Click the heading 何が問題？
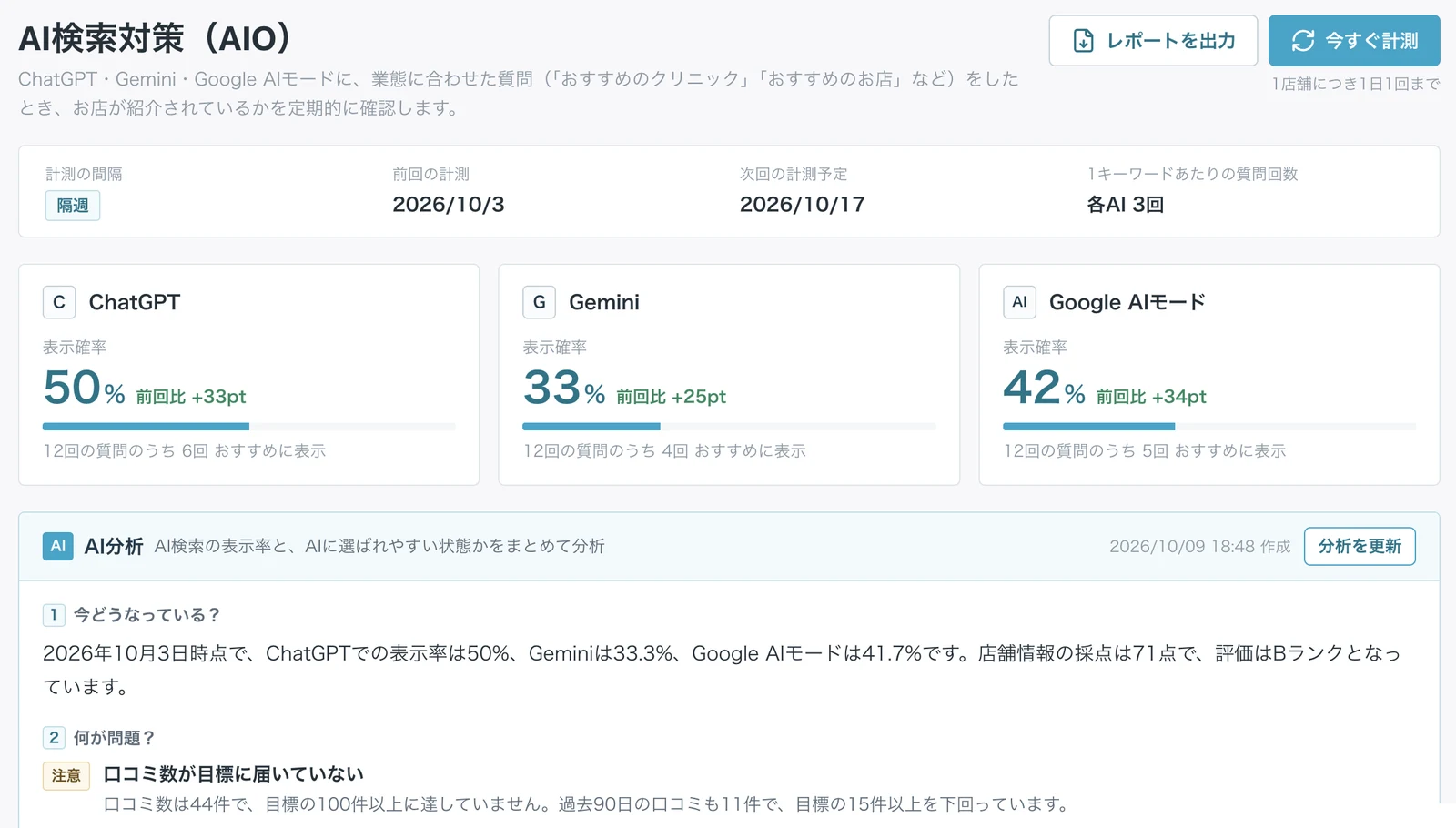 115,738
